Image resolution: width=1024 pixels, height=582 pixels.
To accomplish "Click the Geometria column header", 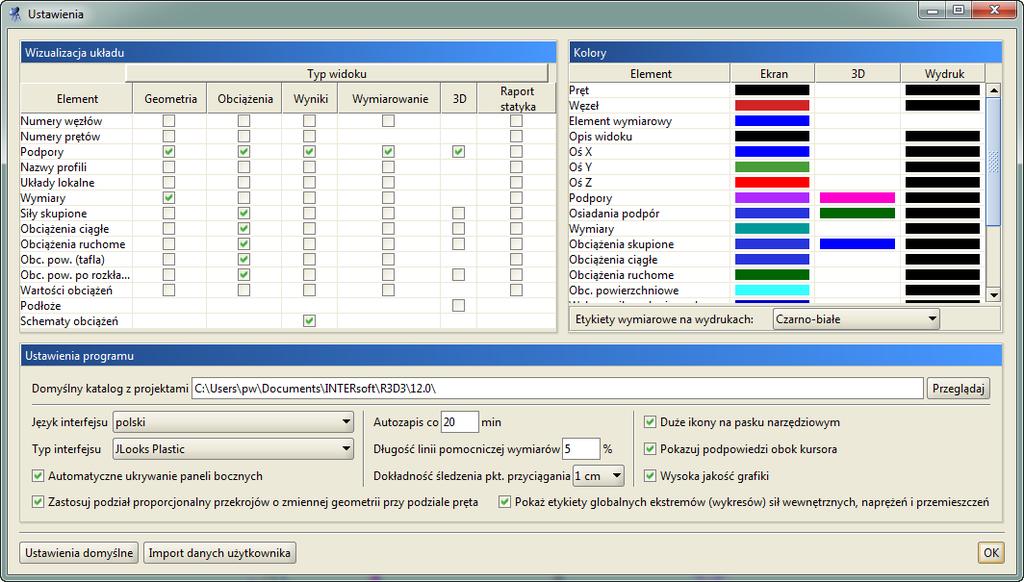I will click(x=170, y=99).
